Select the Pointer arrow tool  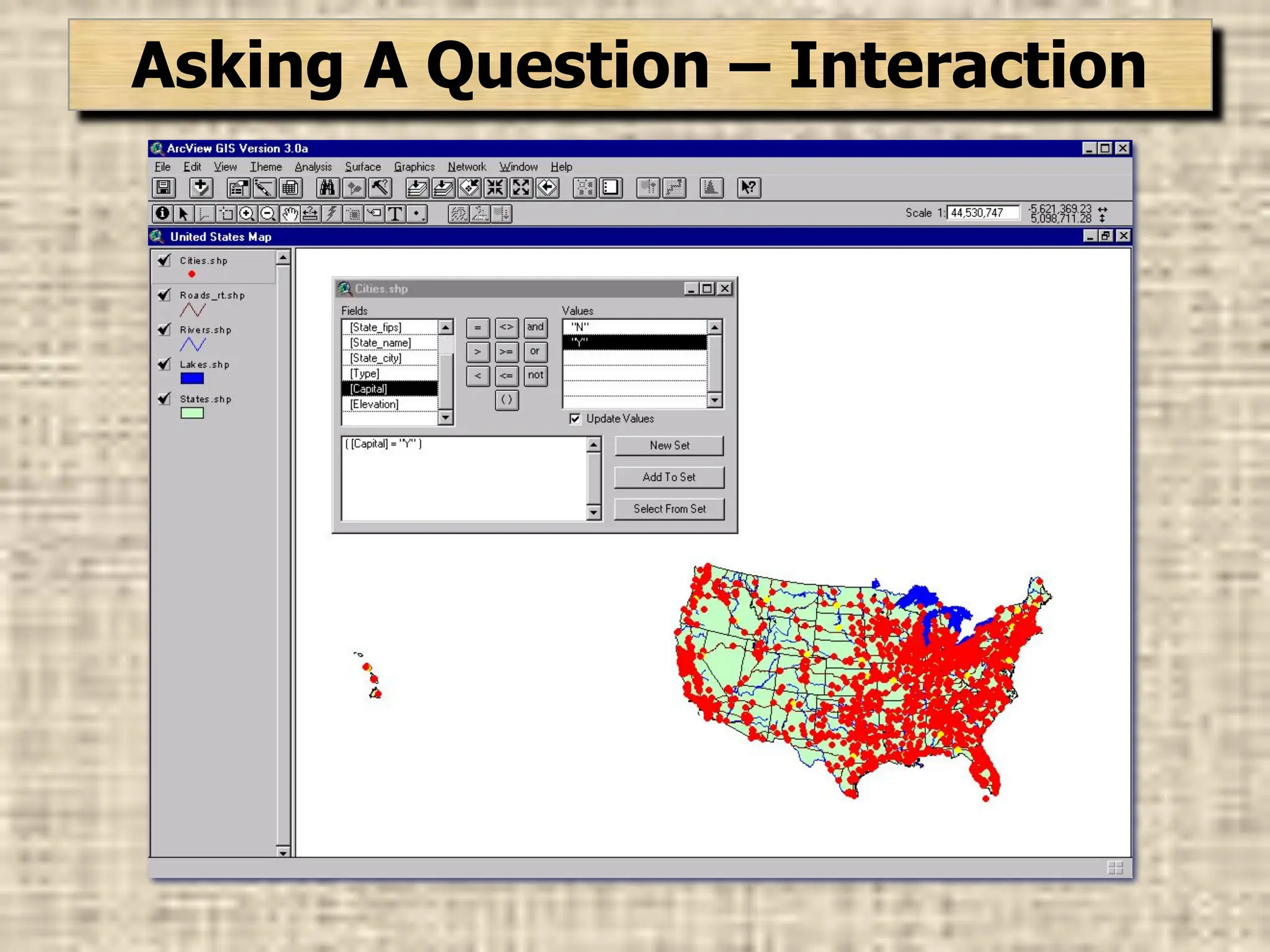(184, 214)
